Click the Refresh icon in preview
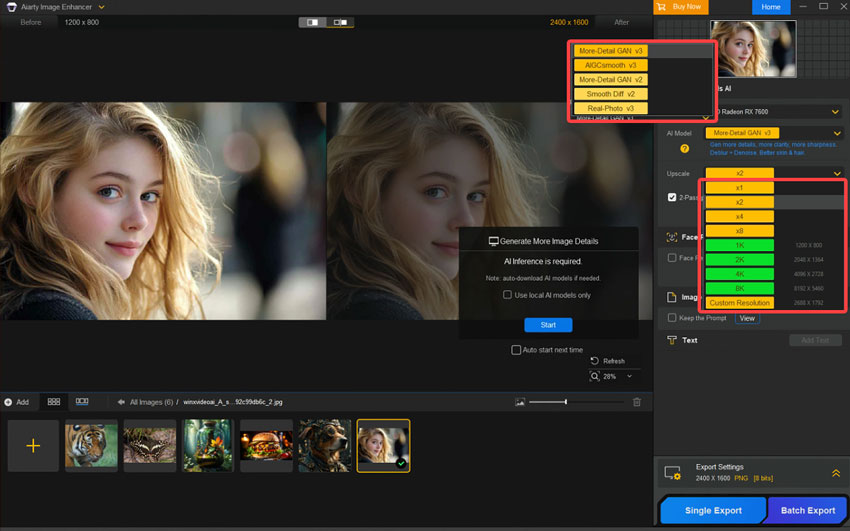The image size is (850, 531). tap(595, 361)
